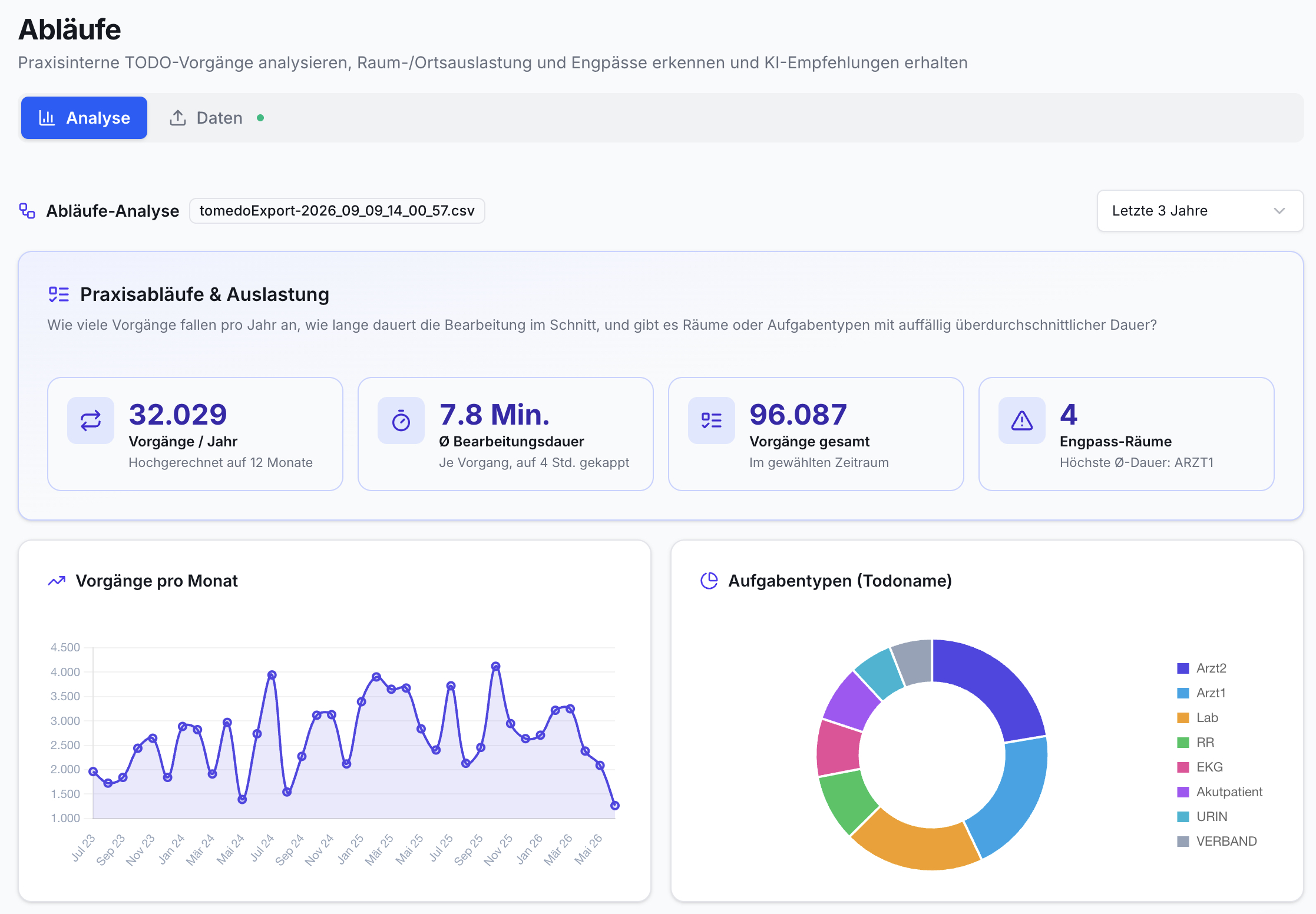The height and width of the screenshot is (914, 1316).
Task: Switch to the Analyse tab
Action: tap(84, 118)
